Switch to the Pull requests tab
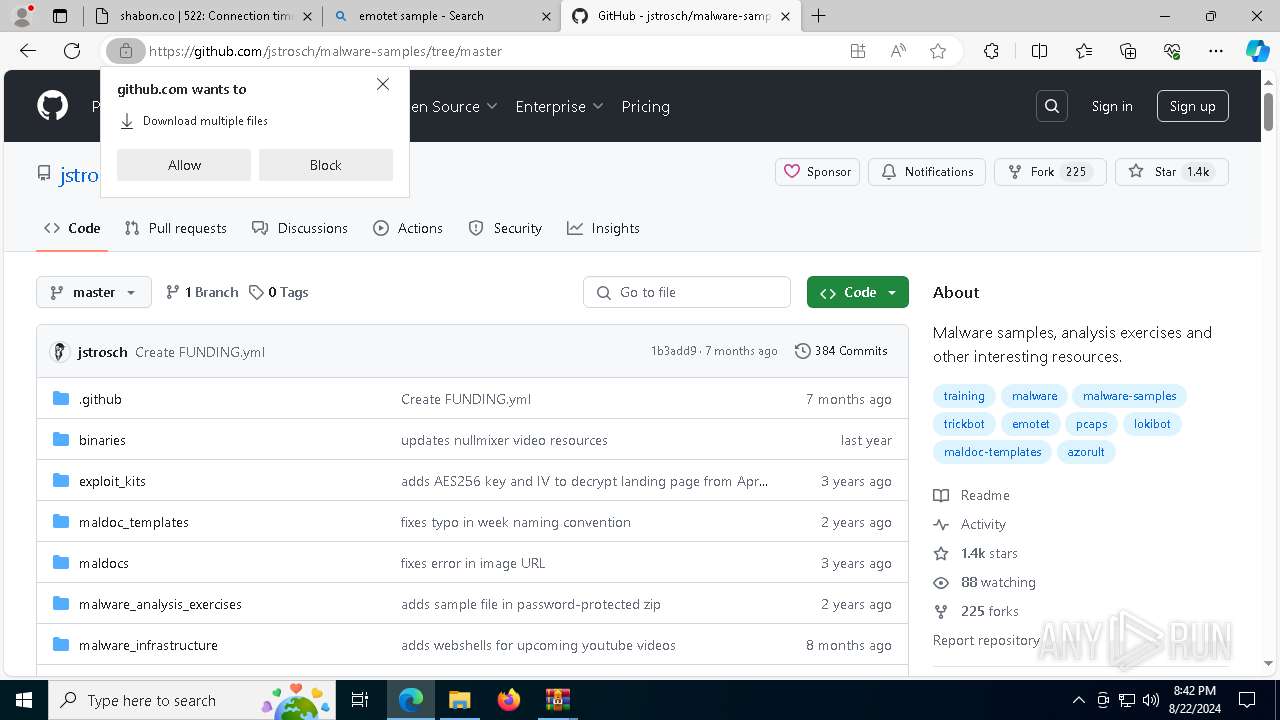 pos(176,228)
